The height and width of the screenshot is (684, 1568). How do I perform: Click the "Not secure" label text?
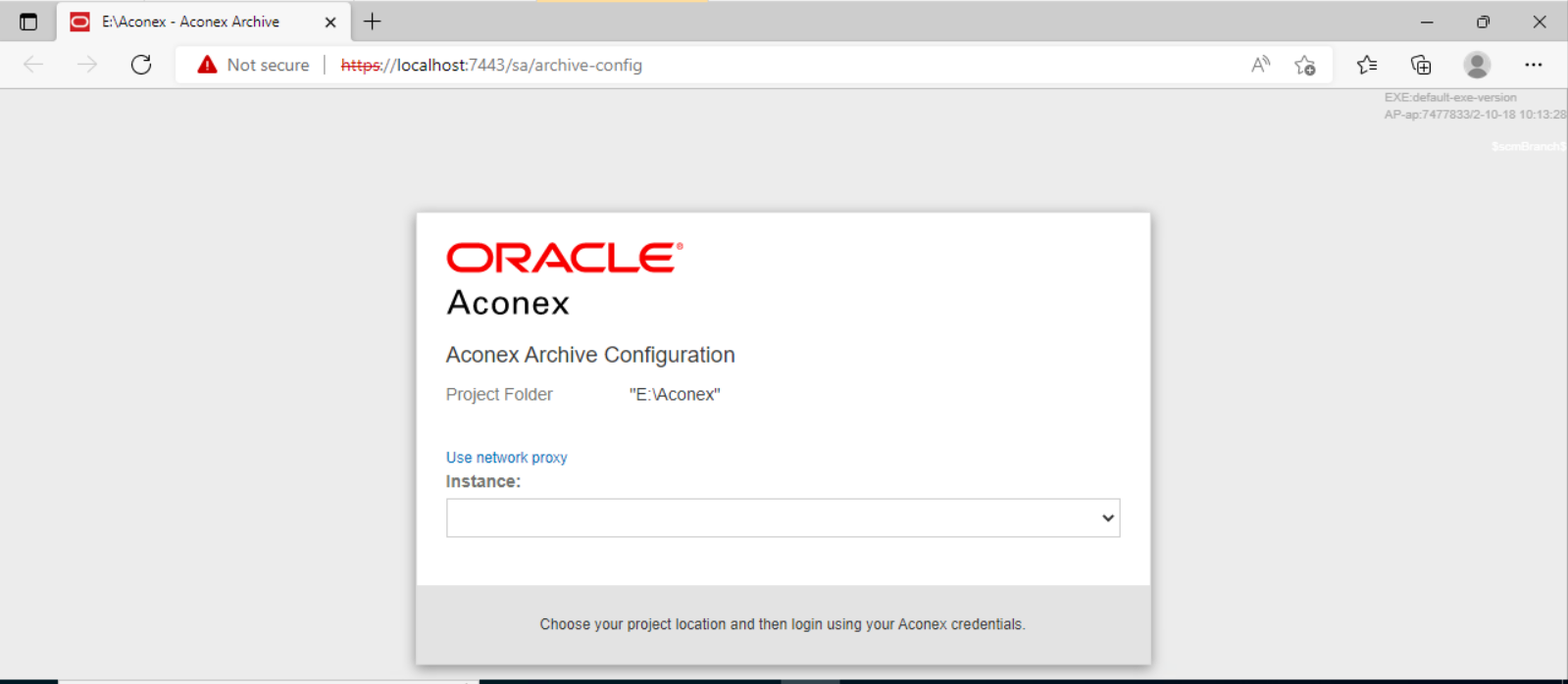(x=268, y=65)
